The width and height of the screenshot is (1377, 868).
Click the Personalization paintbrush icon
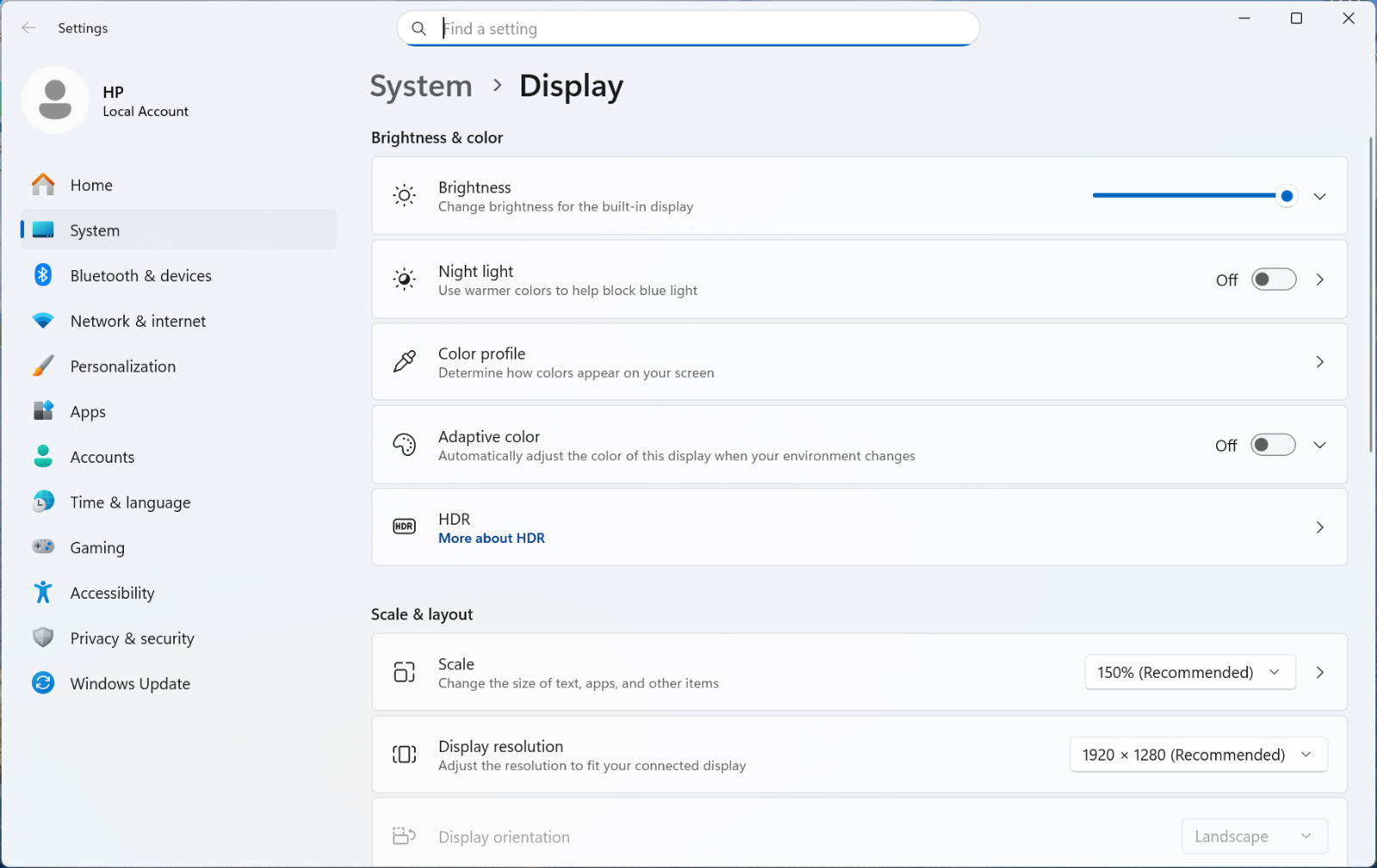tap(43, 366)
